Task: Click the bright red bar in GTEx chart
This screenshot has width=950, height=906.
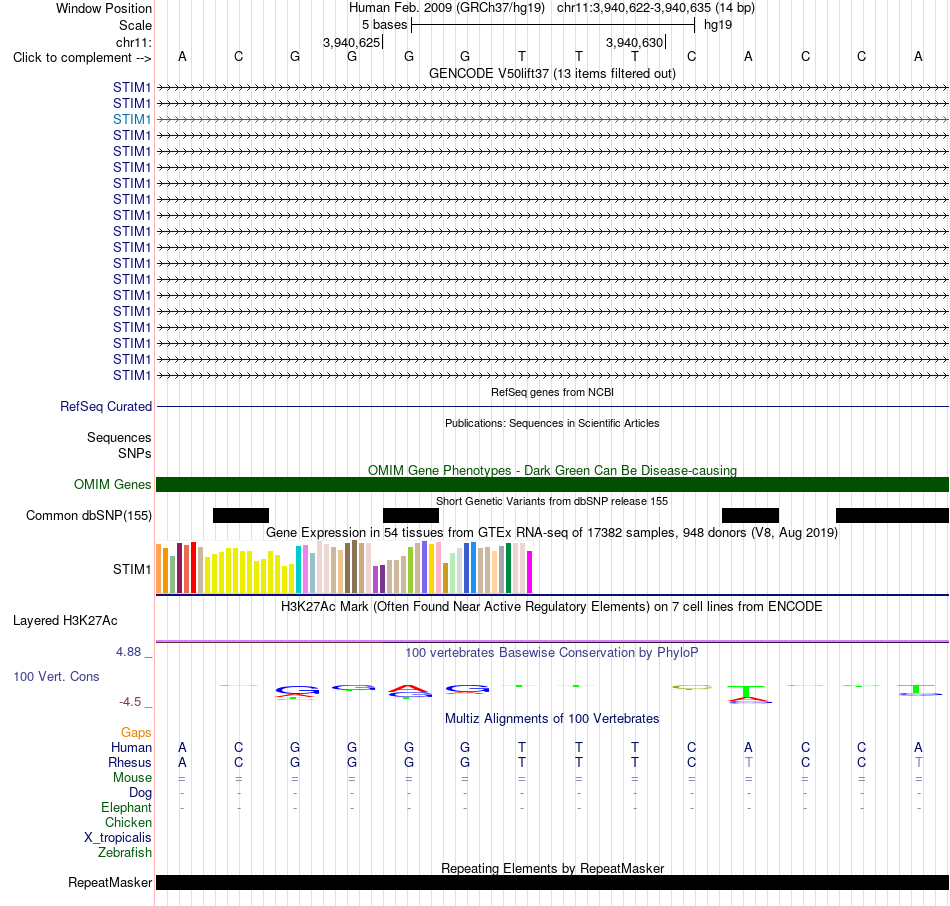Action: (194, 567)
